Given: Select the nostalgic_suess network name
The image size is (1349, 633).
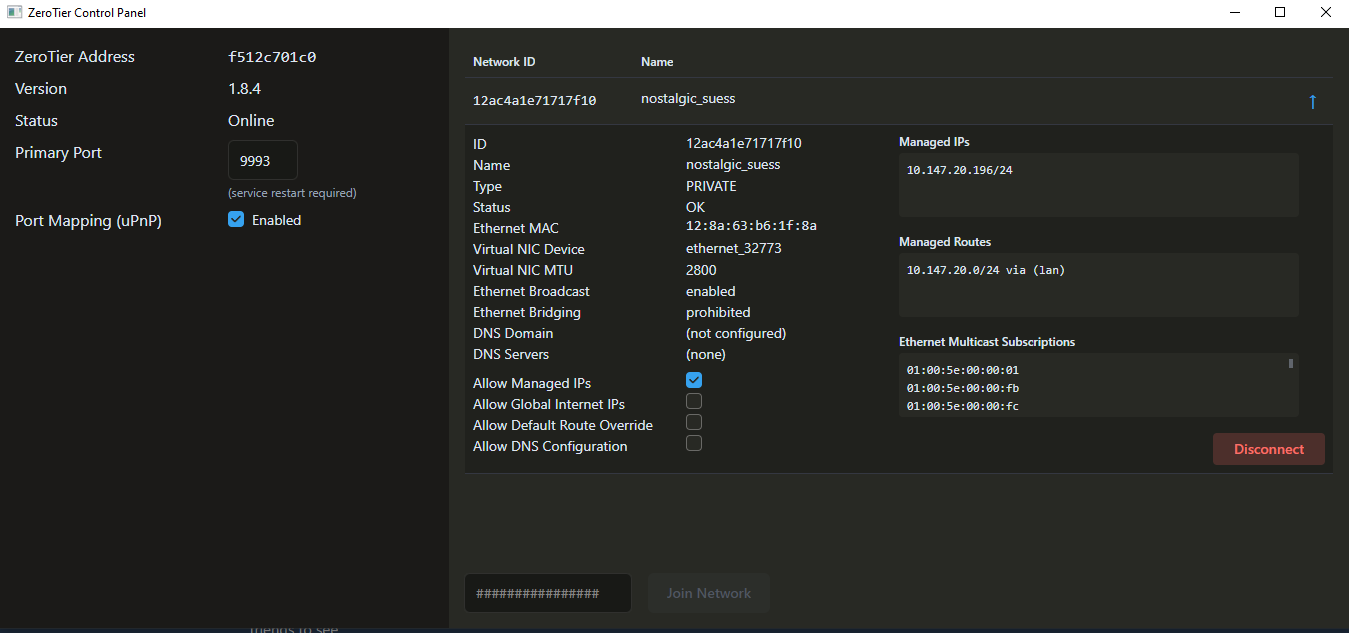Looking at the screenshot, I should click(x=688, y=99).
